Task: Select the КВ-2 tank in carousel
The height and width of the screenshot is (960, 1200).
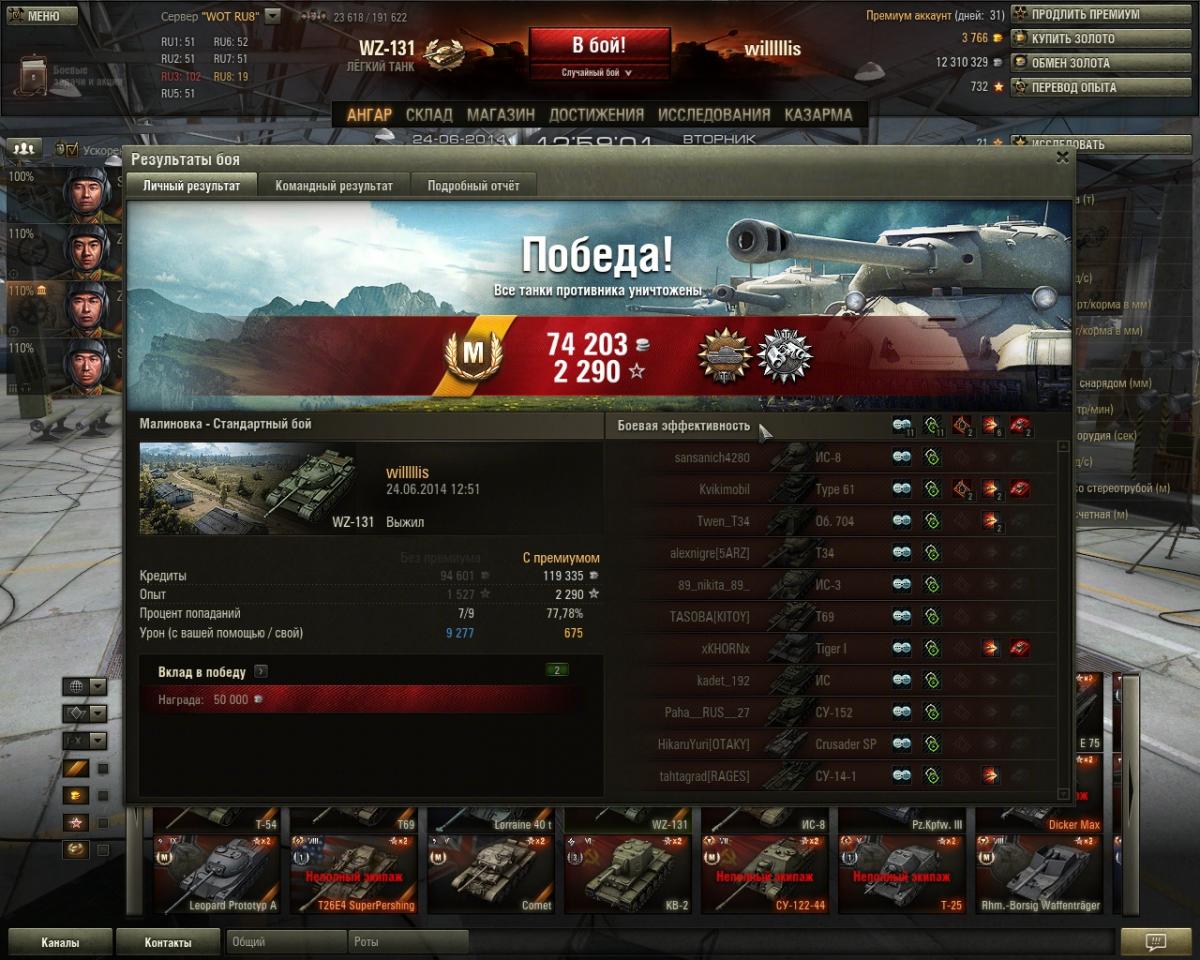Action: click(628, 875)
